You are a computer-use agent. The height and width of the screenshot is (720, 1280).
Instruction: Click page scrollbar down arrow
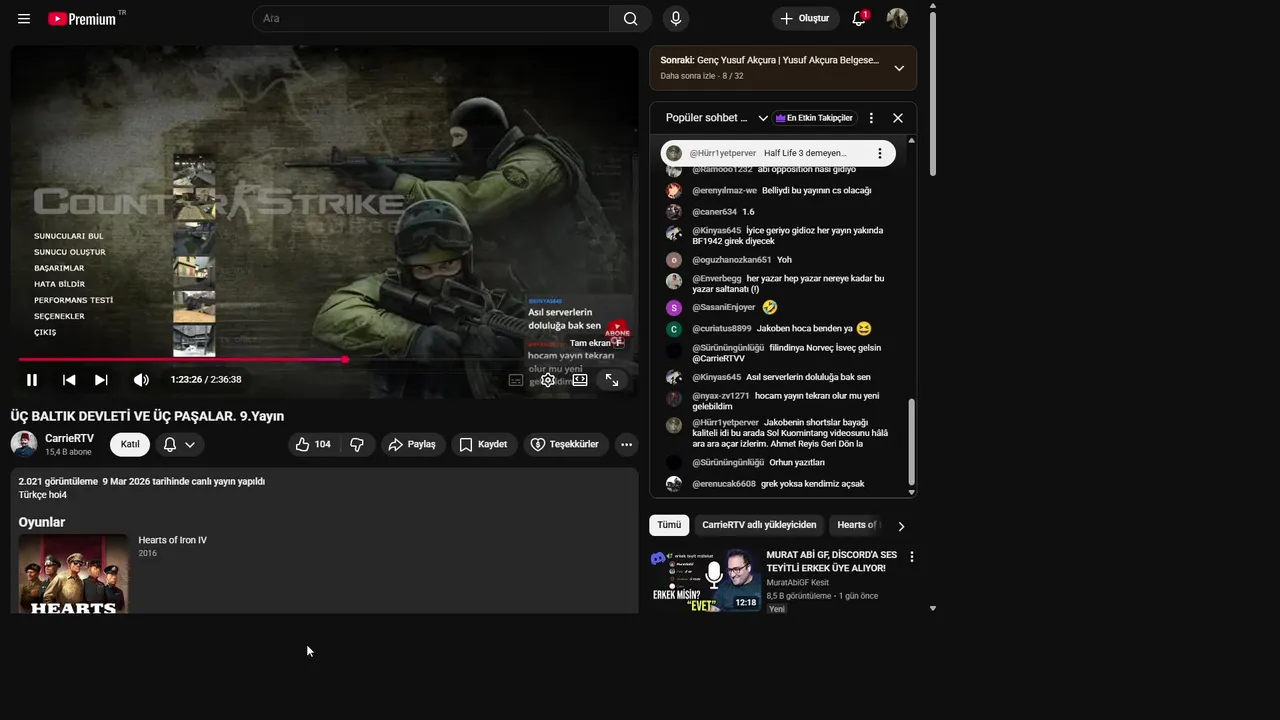(x=933, y=608)
